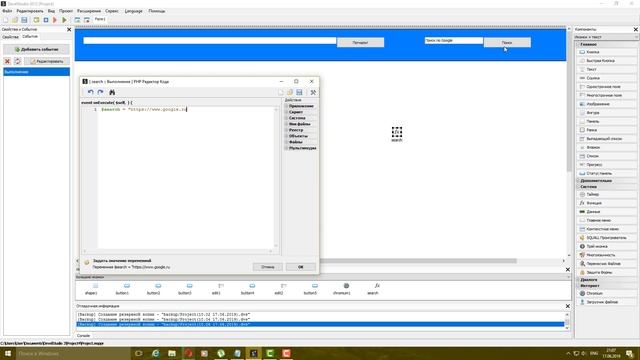Click Отмена in PHP code editor
This screenshot has height=360, width=640.
pos(267,267)
